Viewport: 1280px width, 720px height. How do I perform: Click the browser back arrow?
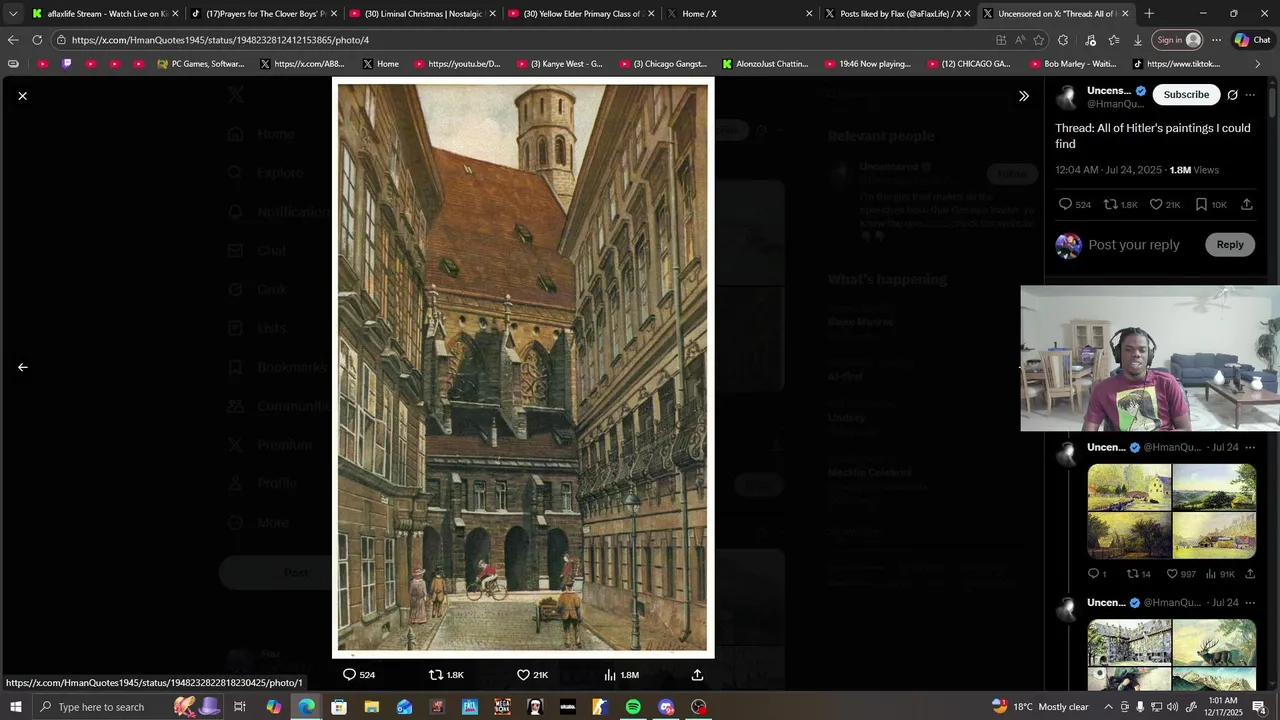click(x=12, y=40)
